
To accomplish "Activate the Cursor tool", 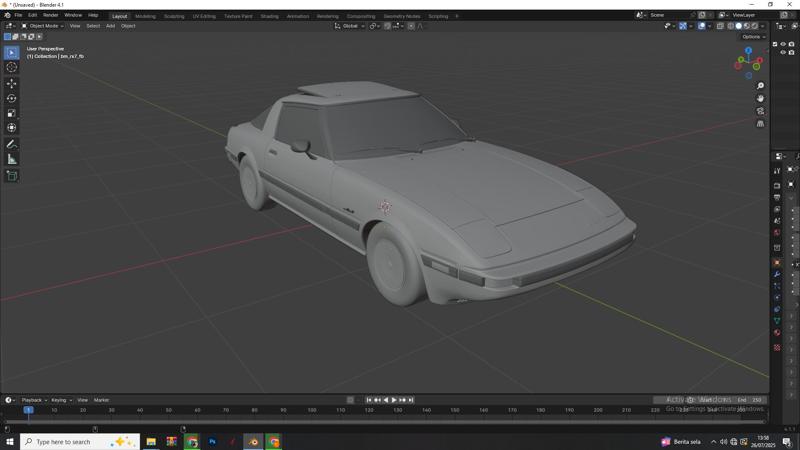I will [x=12, y=67].
